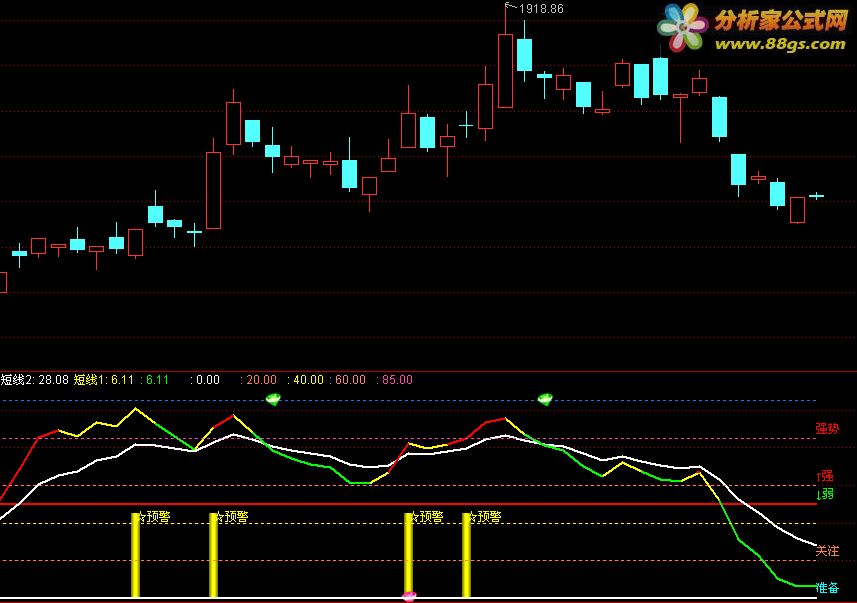
Task: Click the pink diamond marker at indicator bottom
Action: (409, 596)
